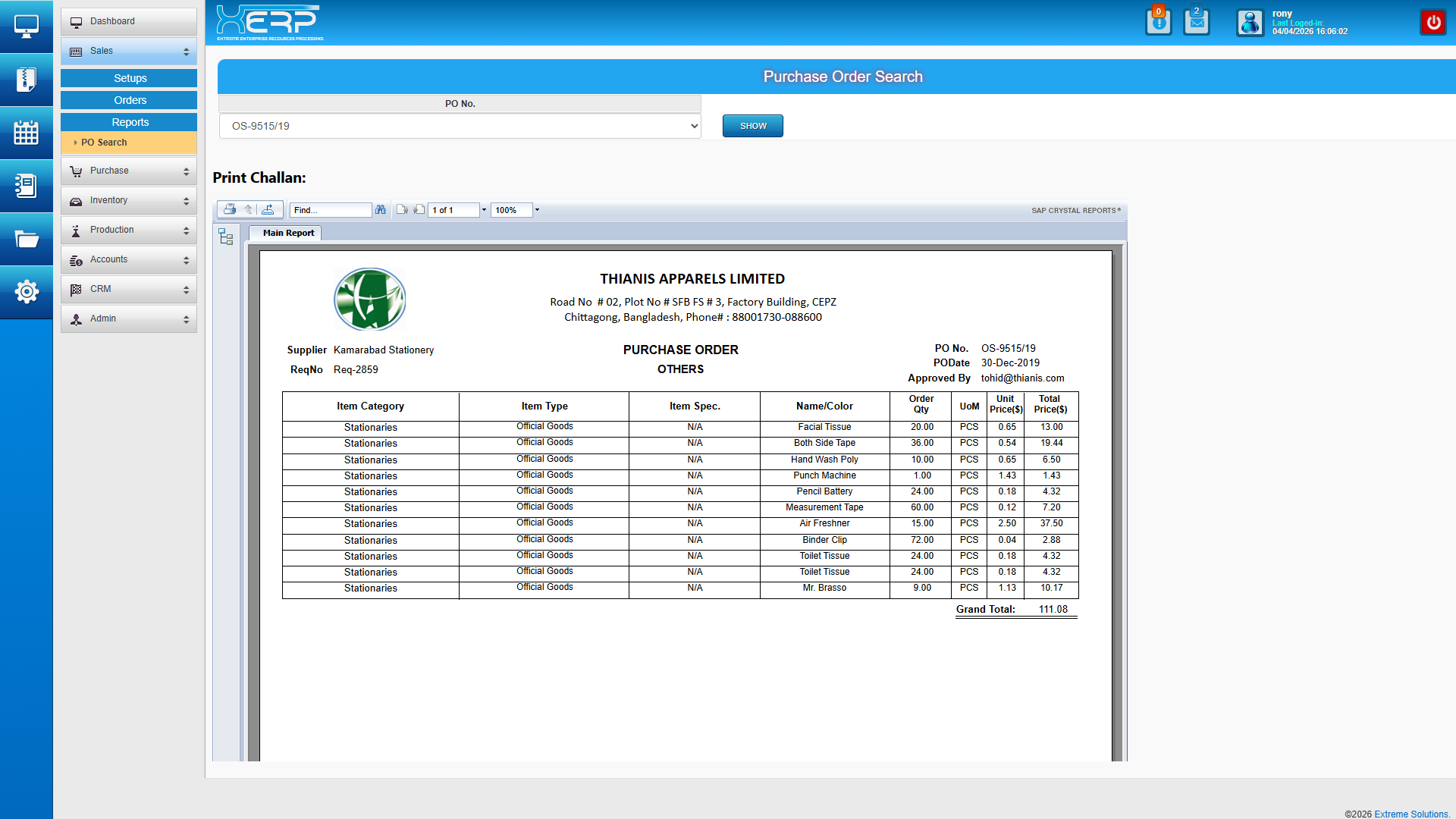Open the zoom 100% dropdown arrow
1456x819 pixels.
tap(537, 210)
